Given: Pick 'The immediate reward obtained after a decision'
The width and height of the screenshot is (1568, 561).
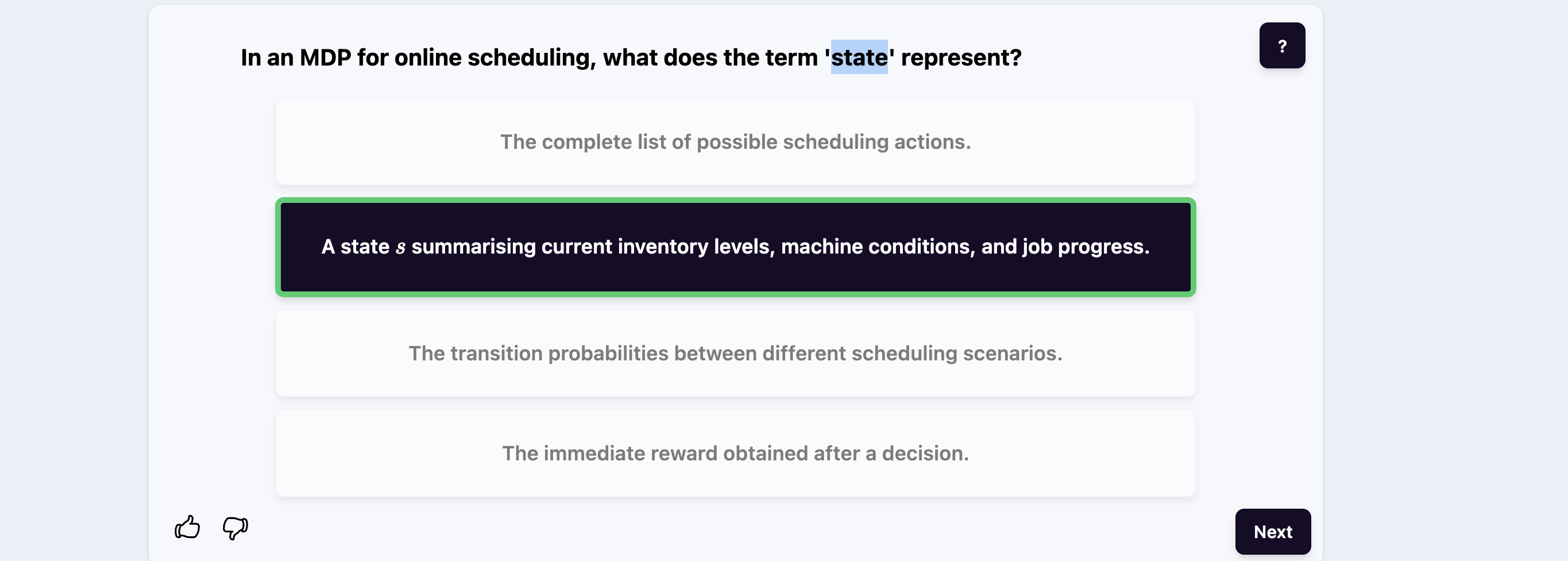Looking at the screenshot, I should tap(735, 453).
